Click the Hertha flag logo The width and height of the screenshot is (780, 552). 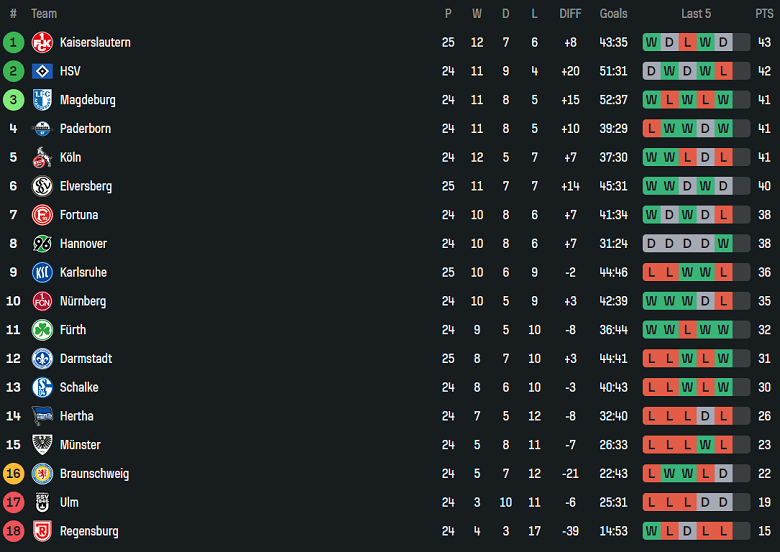pos(42,416)
